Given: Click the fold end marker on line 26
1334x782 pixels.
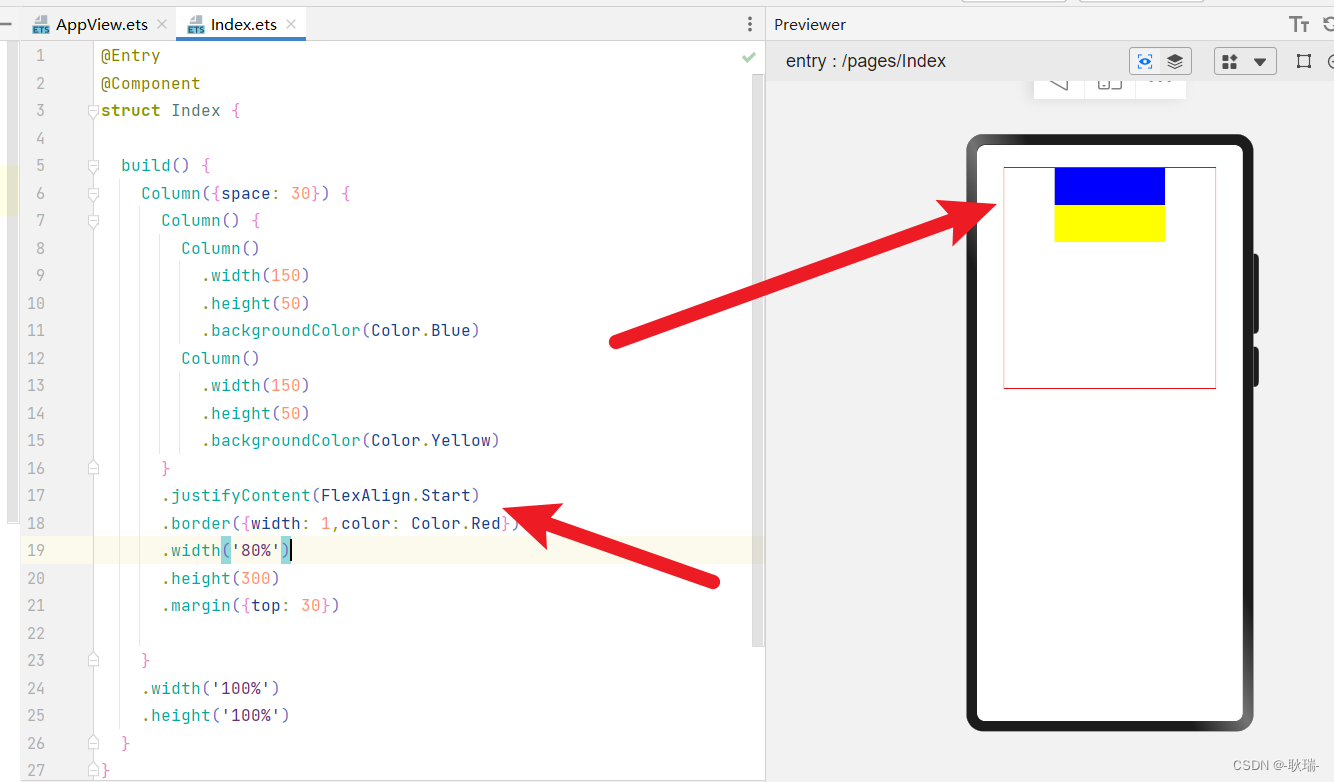Looking at the screenshot, I should (93, 742).
